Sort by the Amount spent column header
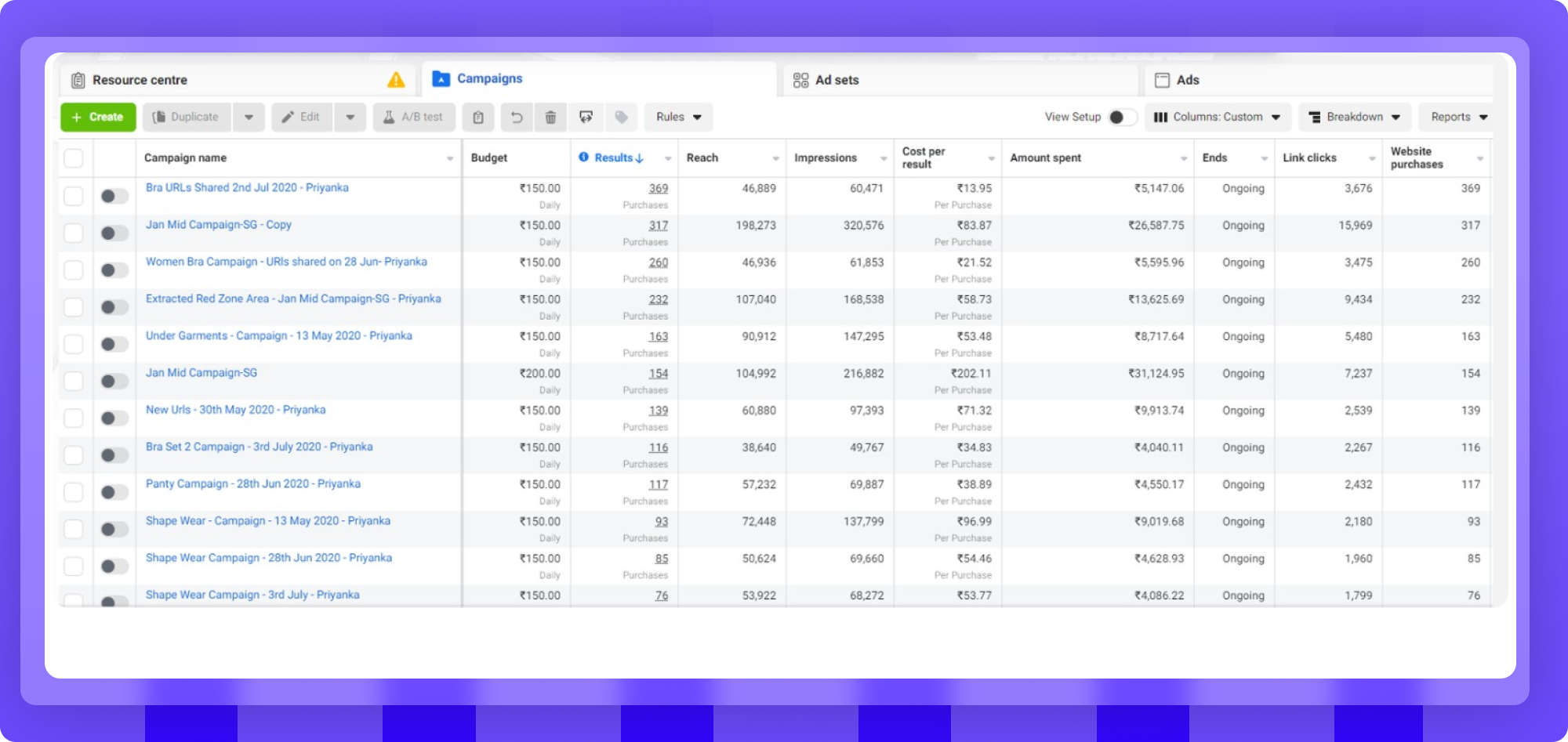The height and width of the screenshot is (742, 1568). [x=1045, y=158]
